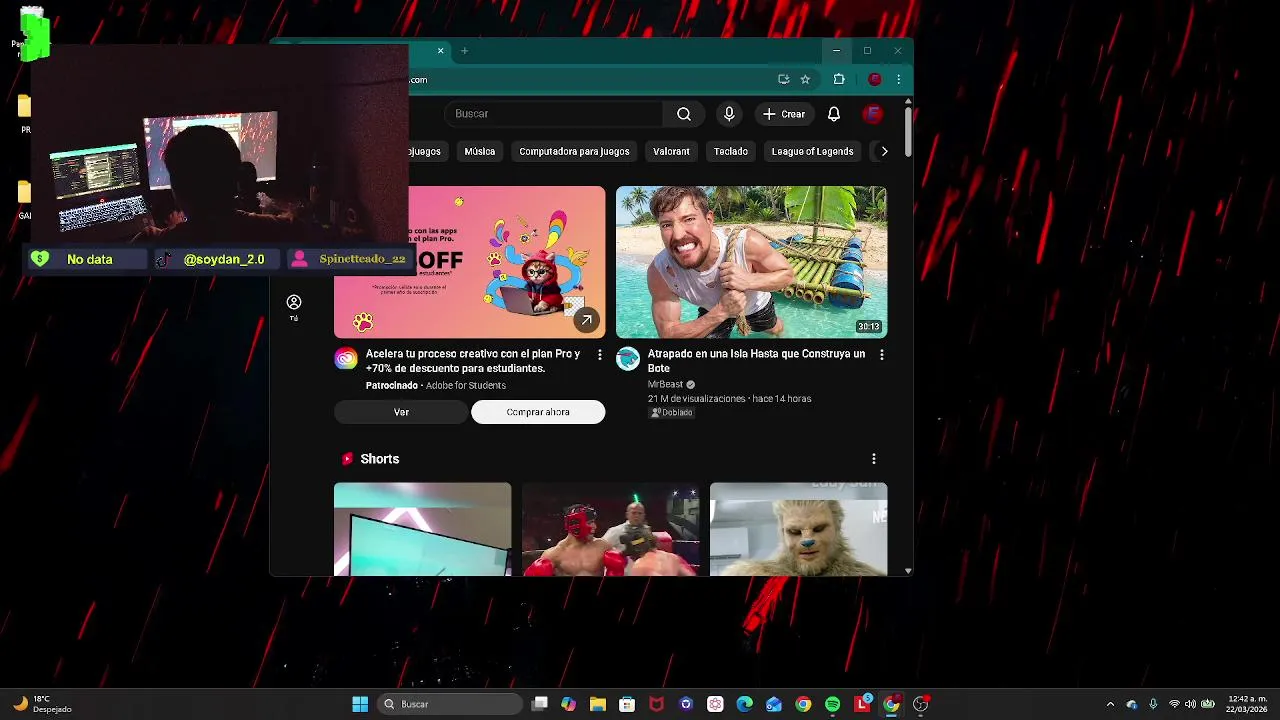The width and height of the screenshot is (1280, 720).
Task: Select the Valorant filter chip
Action: pyautogui.click(x=671, y=151)
